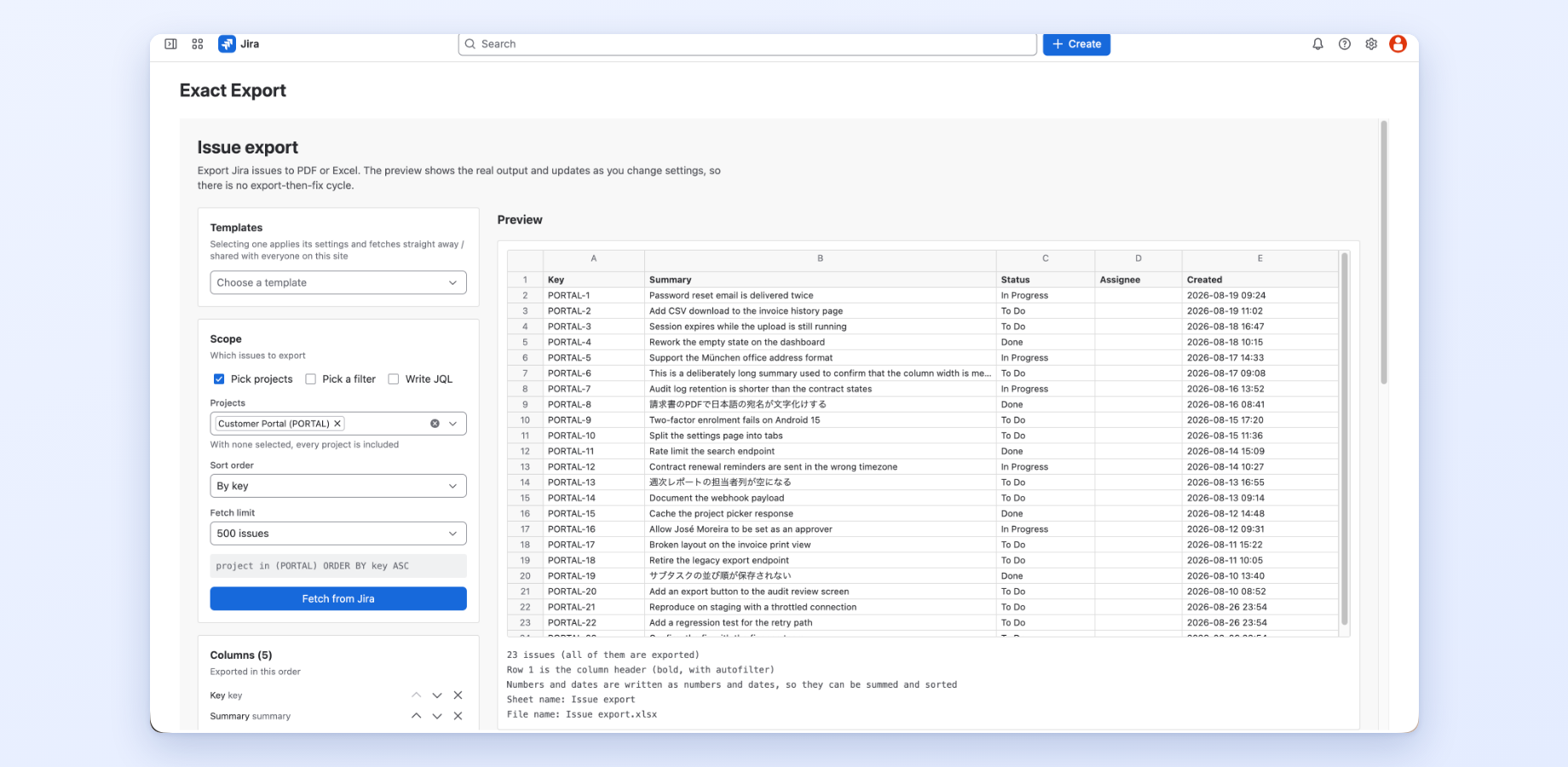Clear all selected projects
1568x767 pixels.
point(435,424)
